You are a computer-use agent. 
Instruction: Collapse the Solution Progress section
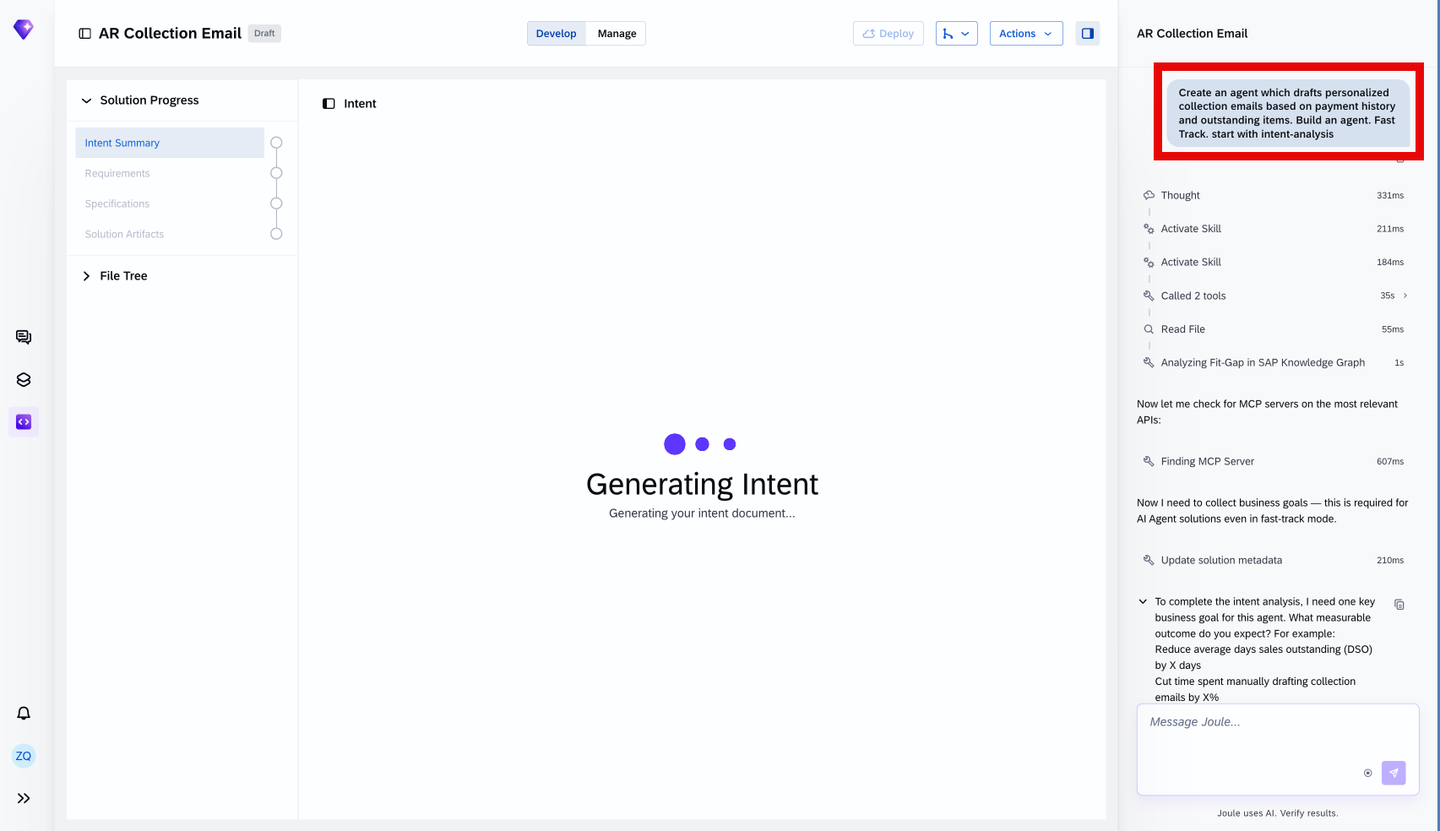click(86, 101)
